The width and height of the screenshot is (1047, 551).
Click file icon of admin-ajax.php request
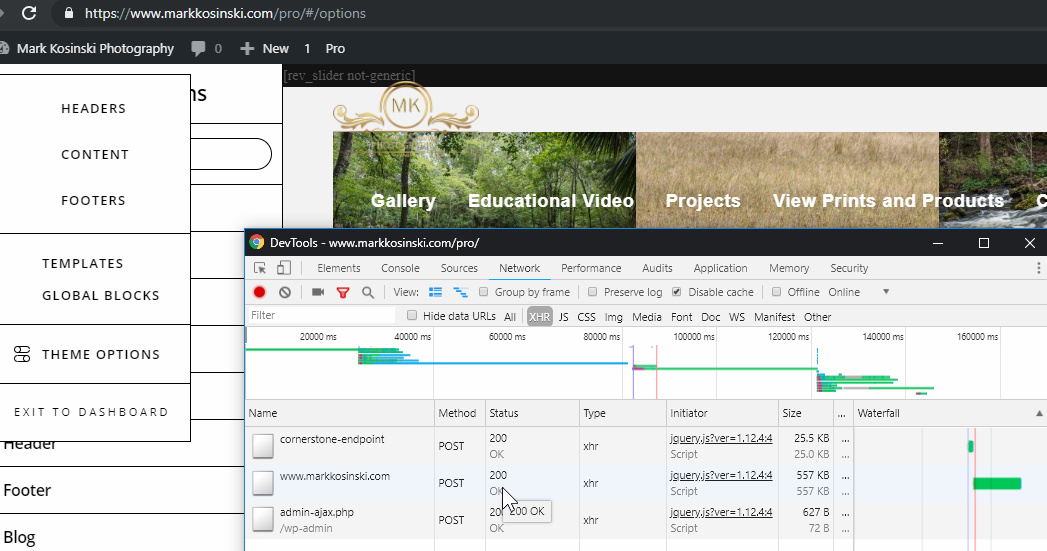(x=263, y=520)
